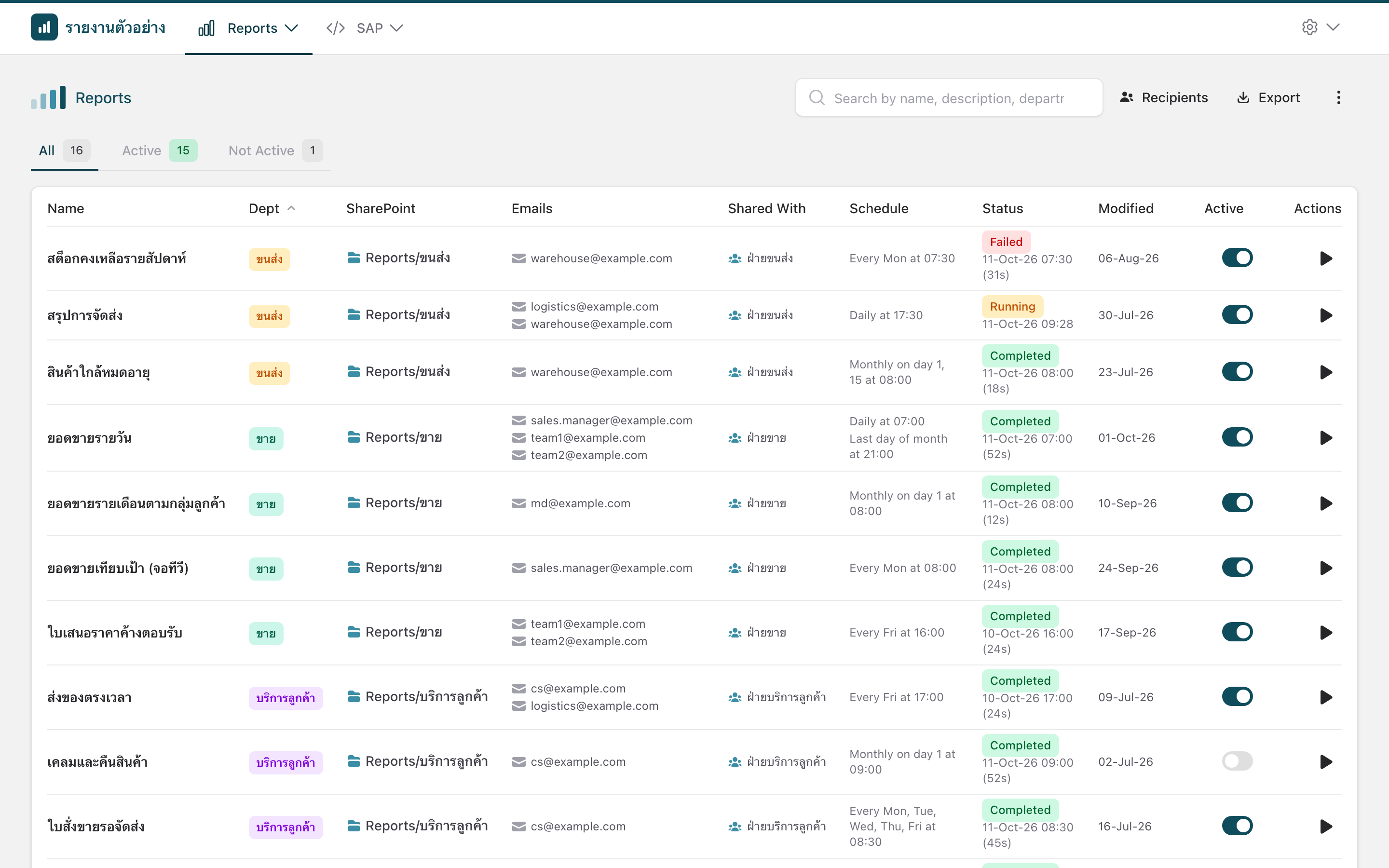Click รายงานตัวอย่าง brand title
This screenshot has height=868, width=1389.
tap(115, 27)
